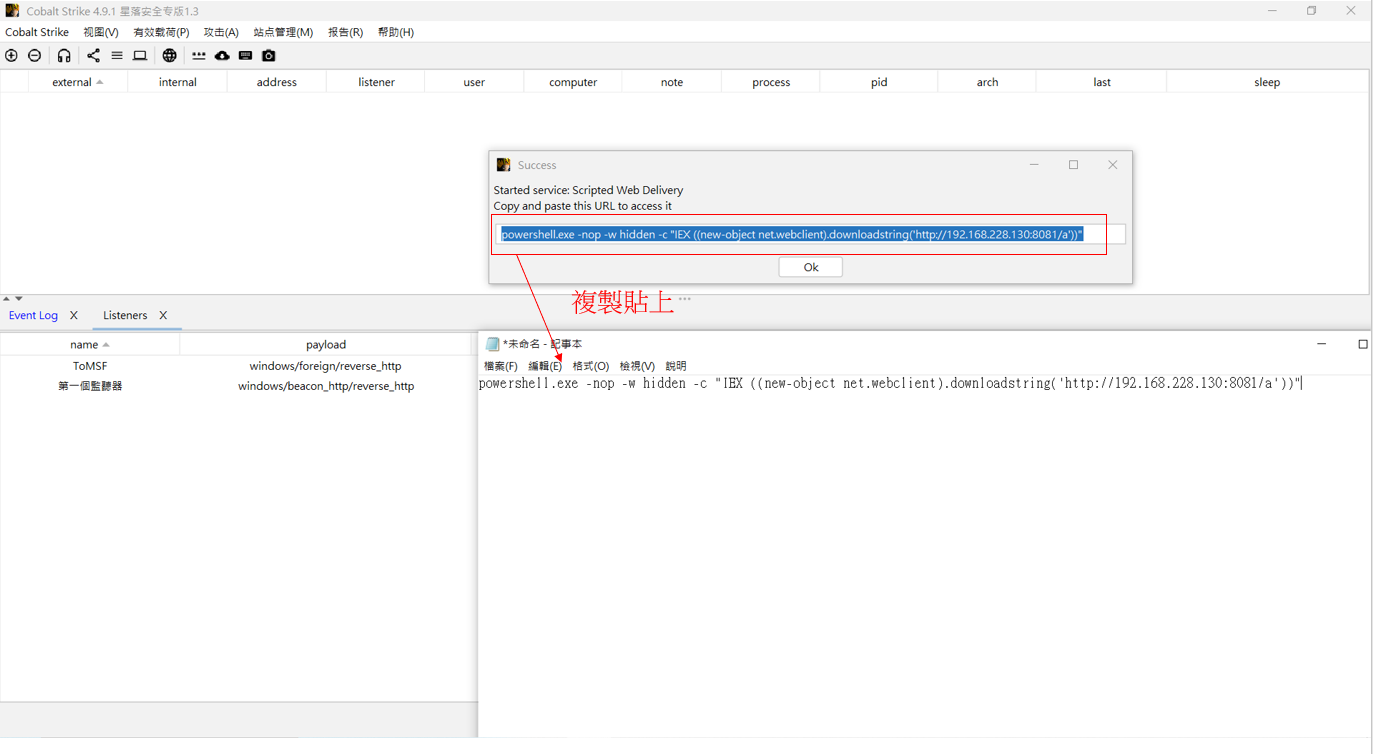1373x754 pixels.
Task: Sort sessions by address column
Action: click(277, 82)
